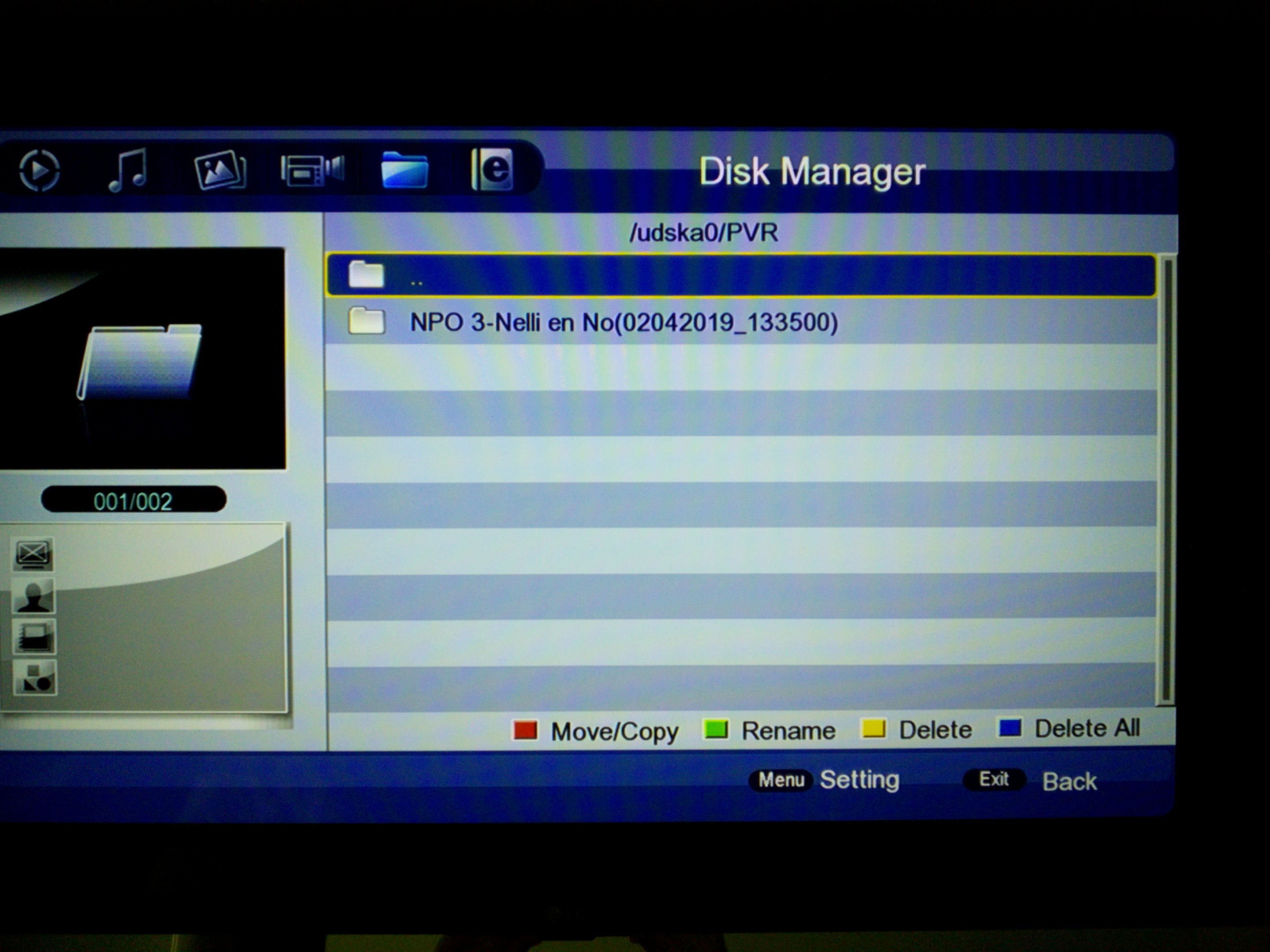Click the Exit key badge

(994, 779)
